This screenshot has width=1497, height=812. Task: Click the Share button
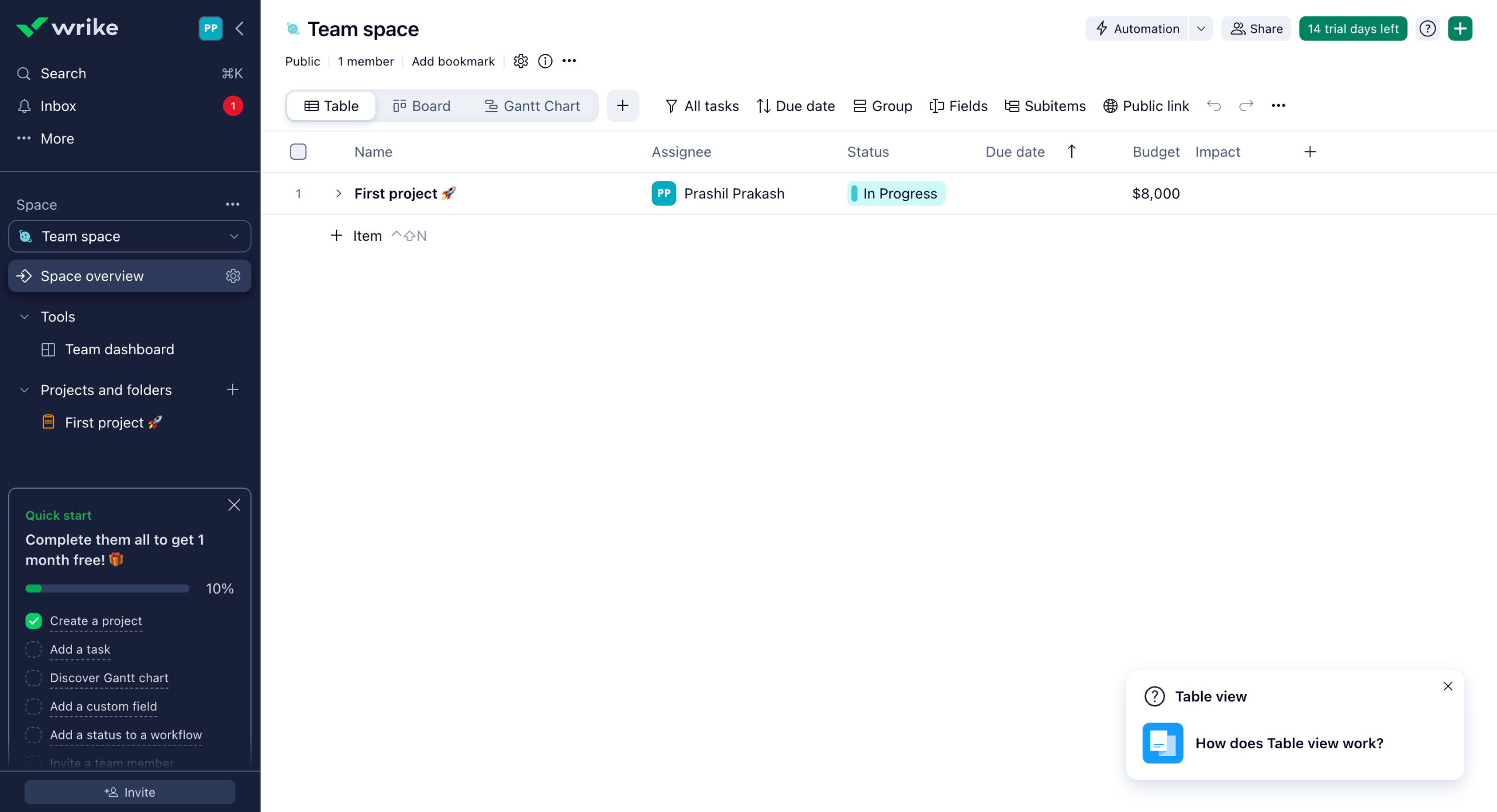(x=1256, y=29)
